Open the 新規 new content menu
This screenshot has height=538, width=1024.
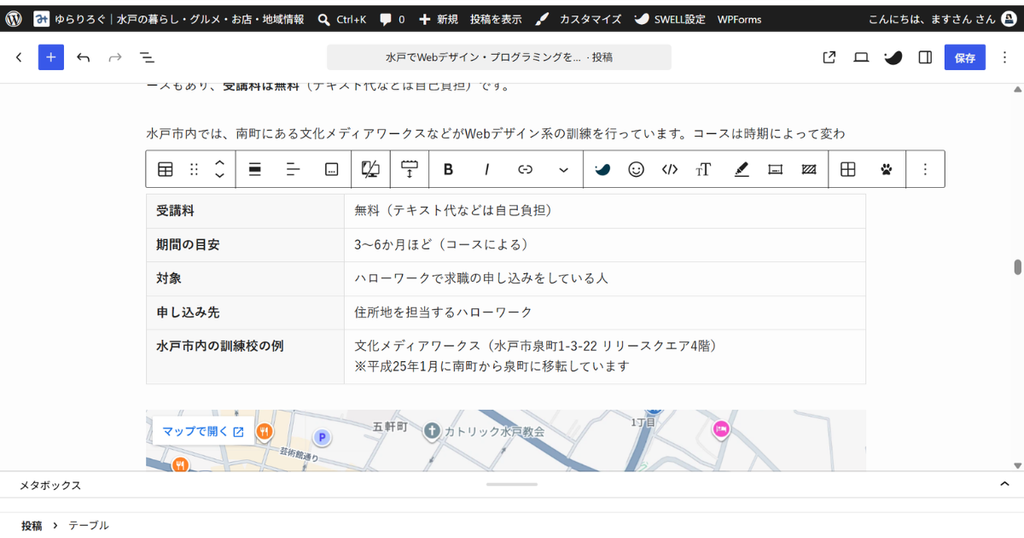[x=438, y=19]
